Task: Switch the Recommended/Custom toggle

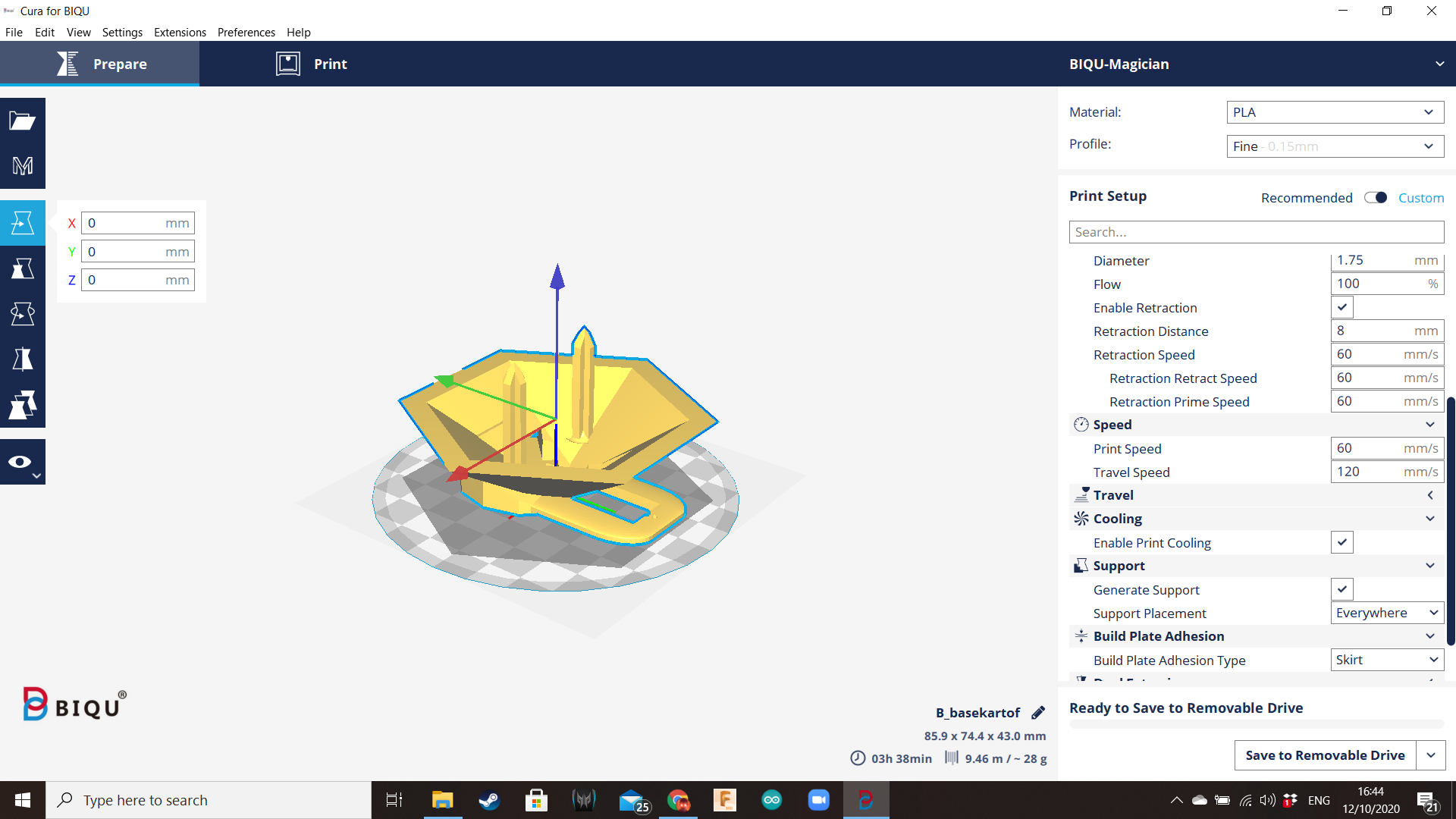Action: tap(1376, 198)
